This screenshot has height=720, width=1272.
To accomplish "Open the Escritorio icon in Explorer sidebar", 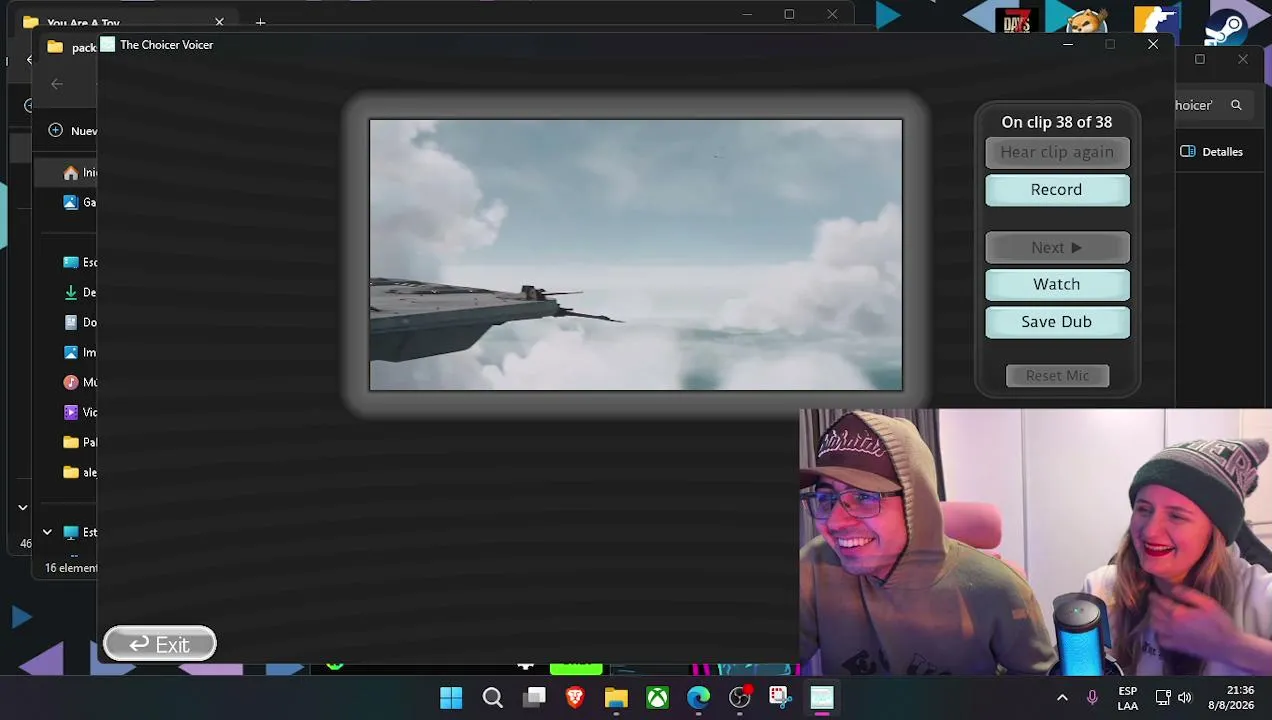I will point(71,263).
